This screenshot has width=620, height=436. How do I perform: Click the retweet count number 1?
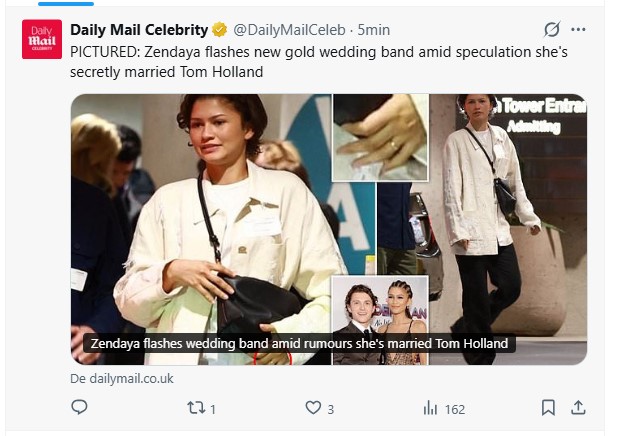[213, 409]
